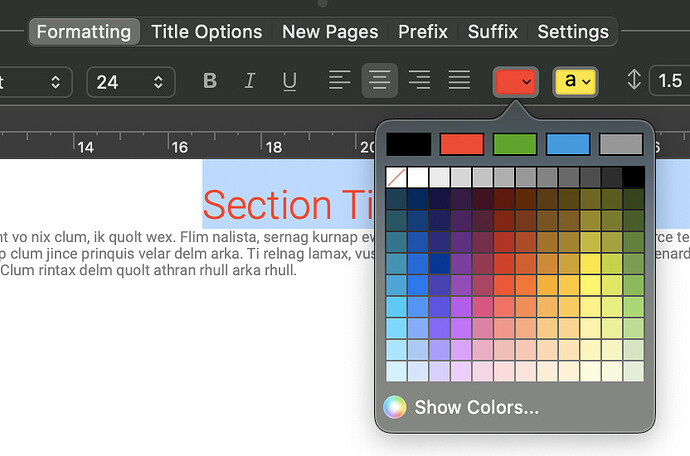Open the text color dropdown

tap(516, 81)
